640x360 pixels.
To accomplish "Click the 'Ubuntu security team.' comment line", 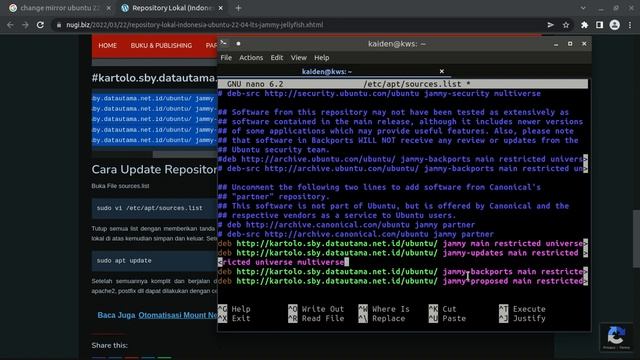I will pyautogui.click(x=273, y=150).
